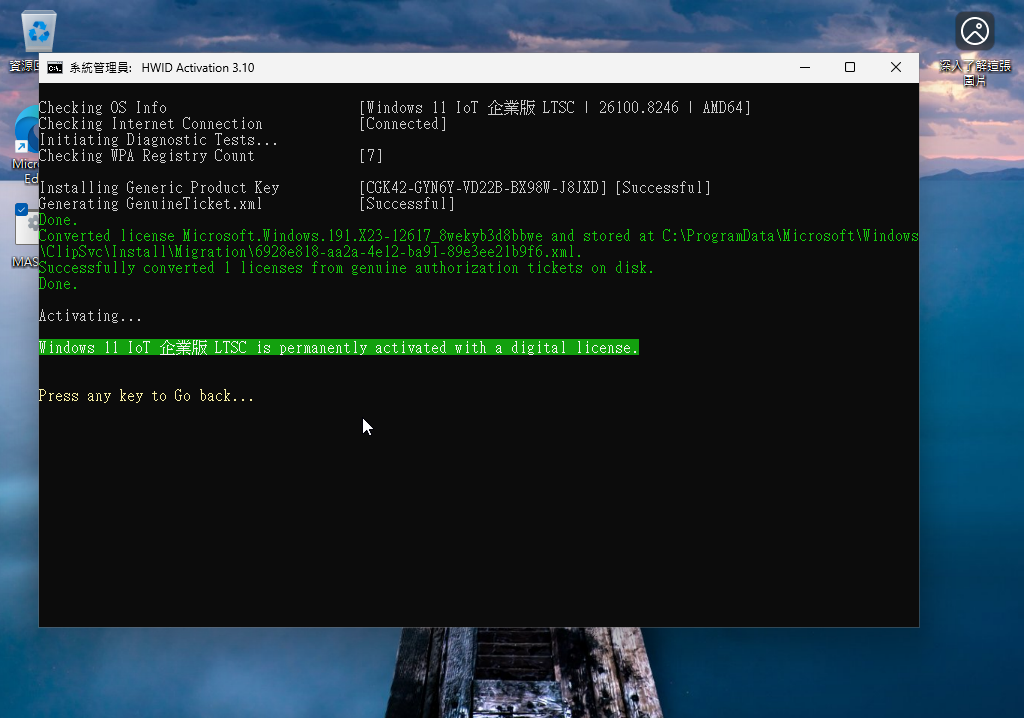Click the 'Checking OS Info' line
The height and width of the screenshot is (718, 1024).
102,108
